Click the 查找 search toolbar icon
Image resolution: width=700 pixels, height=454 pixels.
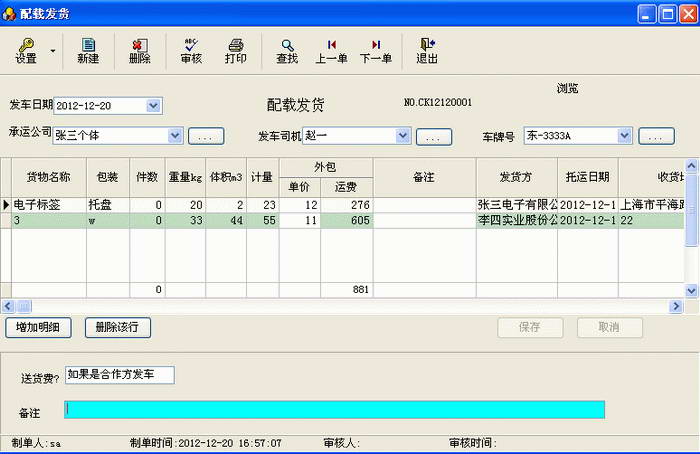[x=287, y=51]
